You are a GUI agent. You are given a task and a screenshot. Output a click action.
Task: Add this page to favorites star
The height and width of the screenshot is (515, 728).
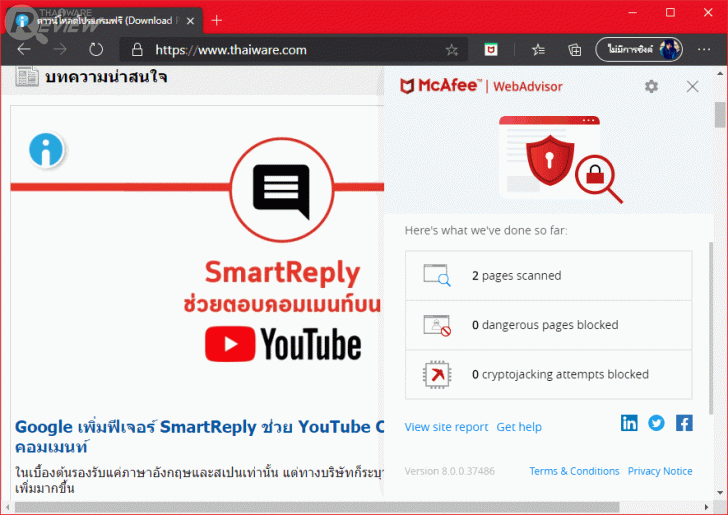pos(451,50)
